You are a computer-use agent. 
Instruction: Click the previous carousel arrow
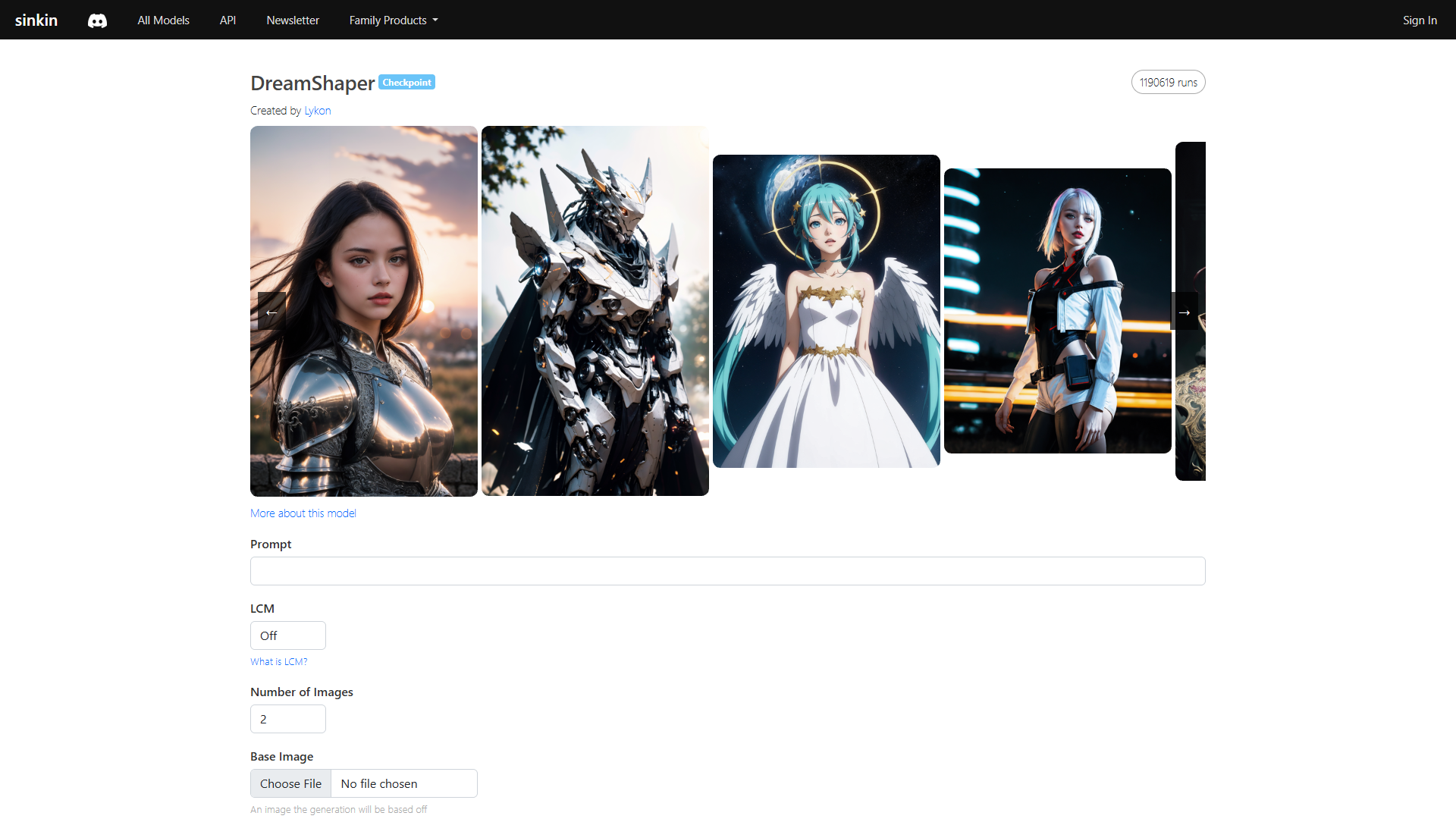[271, 312]
